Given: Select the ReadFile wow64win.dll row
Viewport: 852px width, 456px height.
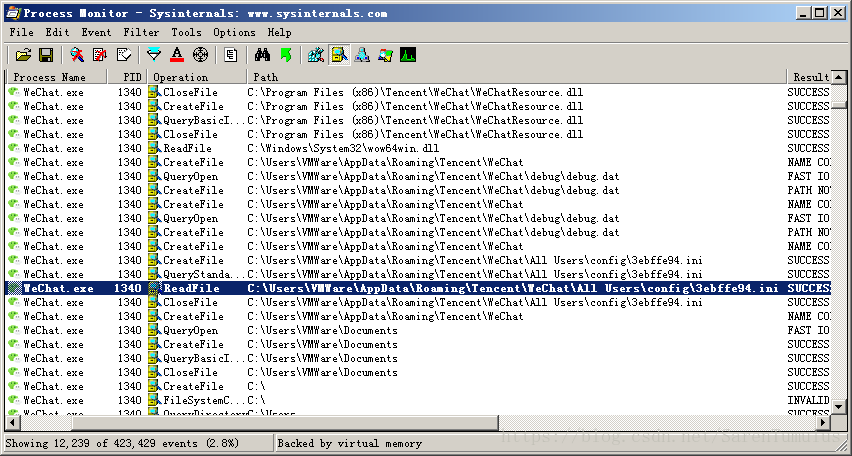Looking at the screenshot, I should [x=418, y=148].
